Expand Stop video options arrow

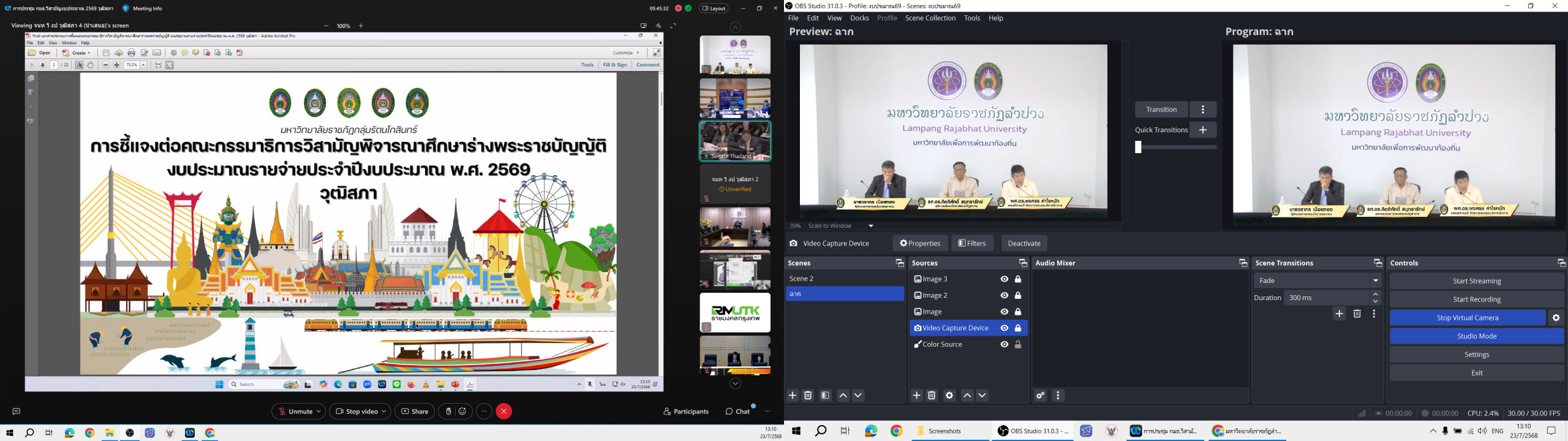point(385,412)
